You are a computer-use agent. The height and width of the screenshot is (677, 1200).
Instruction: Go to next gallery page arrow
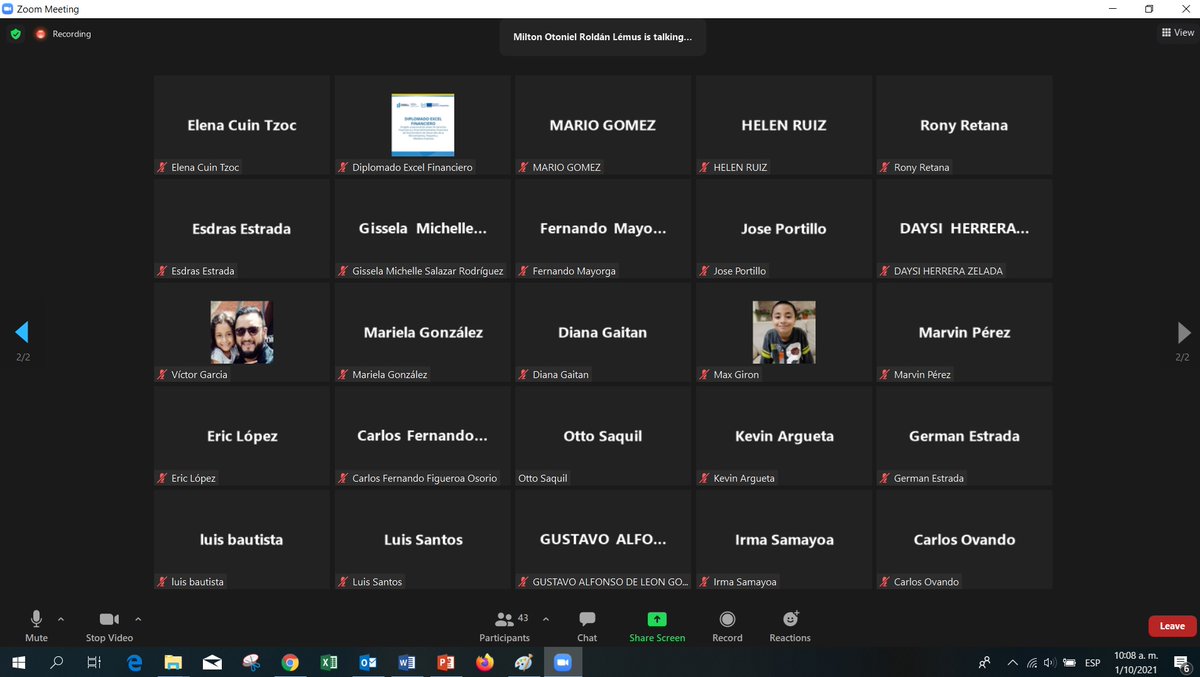coord(1184,333)
